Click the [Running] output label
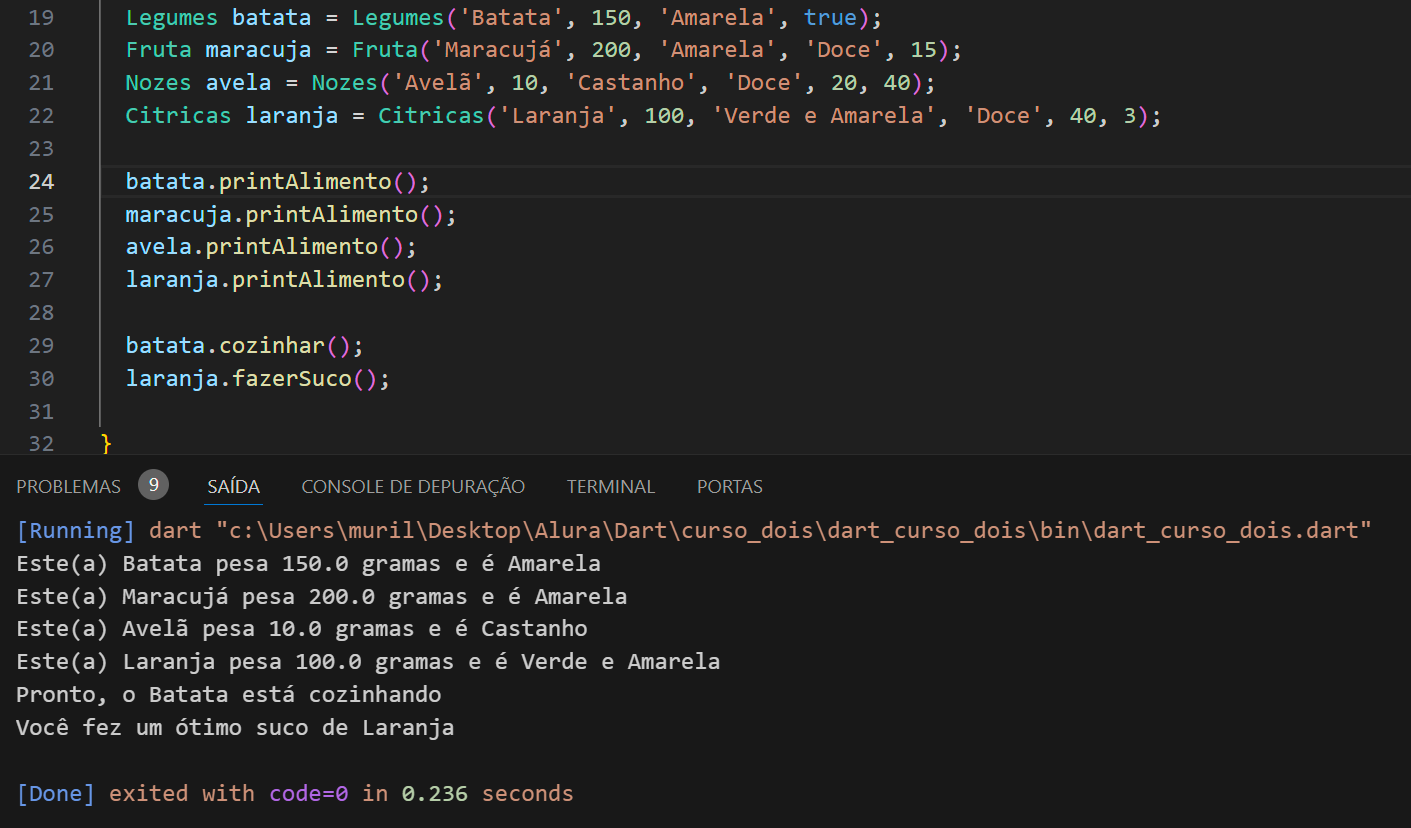 [x=75, y=530]
